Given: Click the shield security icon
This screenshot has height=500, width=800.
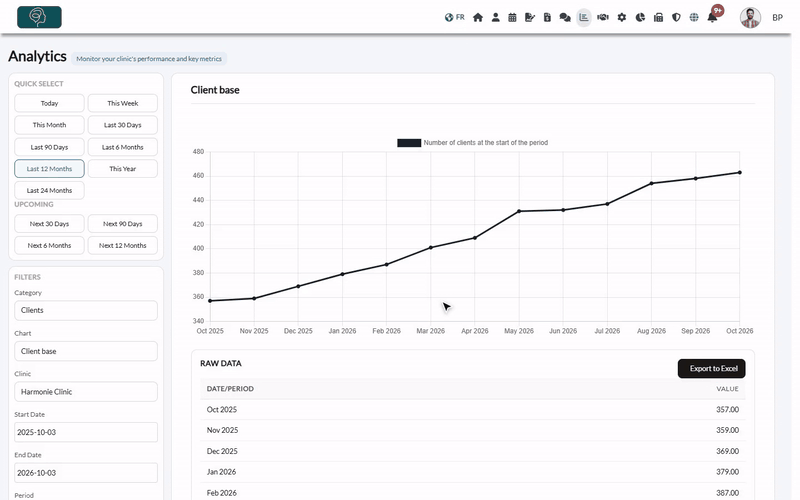Looking at the screenshot, I should pyautogui.click(x=676, y=17).
